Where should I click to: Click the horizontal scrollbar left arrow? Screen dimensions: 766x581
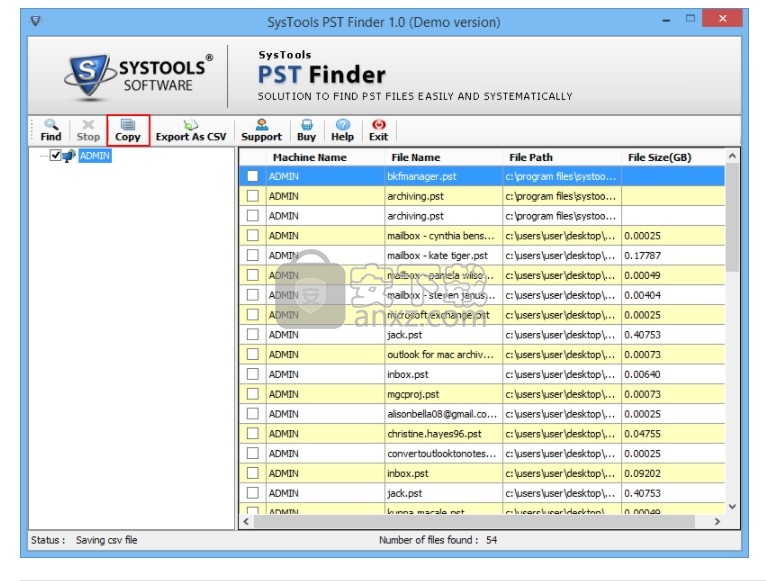pyautogui.click(x=246, y=521)
